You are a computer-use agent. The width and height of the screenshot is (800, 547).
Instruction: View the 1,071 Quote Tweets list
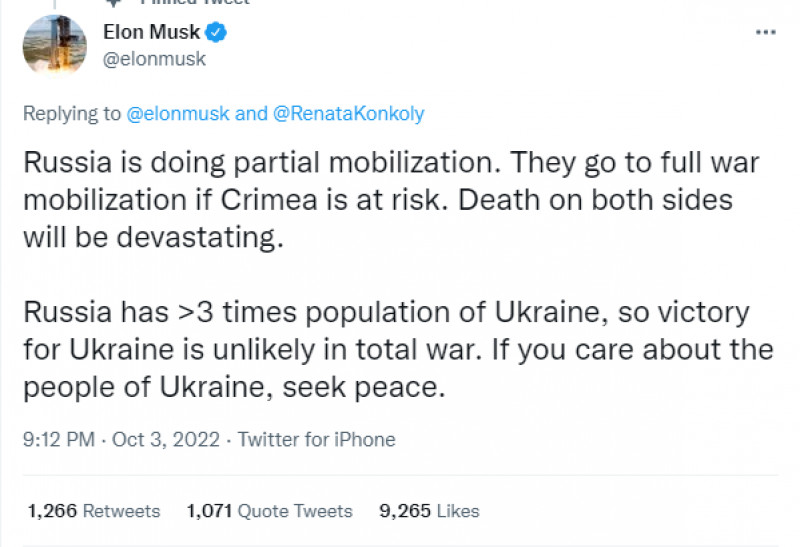(x=269, y=511)
